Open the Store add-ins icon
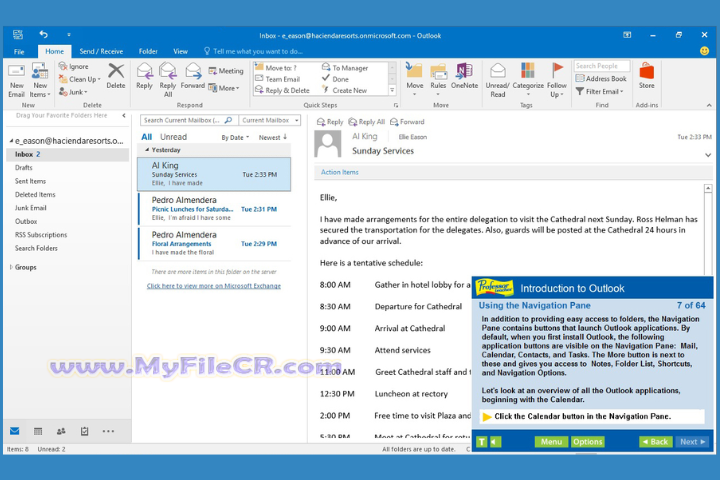720x480 pixels. click(647, 72)
